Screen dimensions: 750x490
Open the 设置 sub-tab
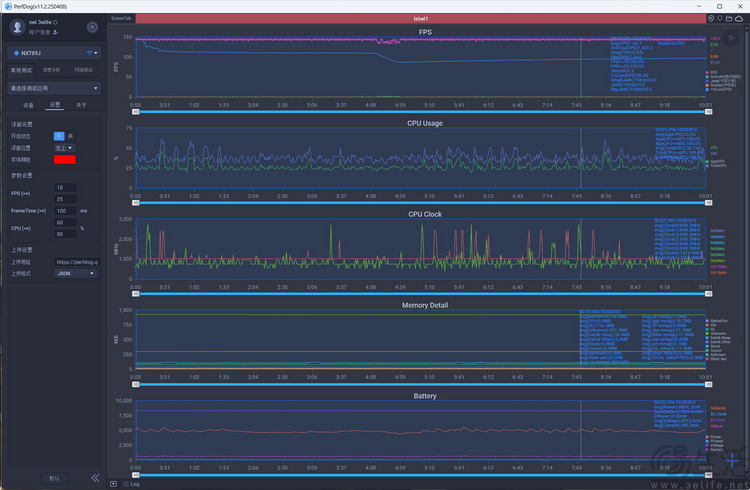[x=55, y=105]
